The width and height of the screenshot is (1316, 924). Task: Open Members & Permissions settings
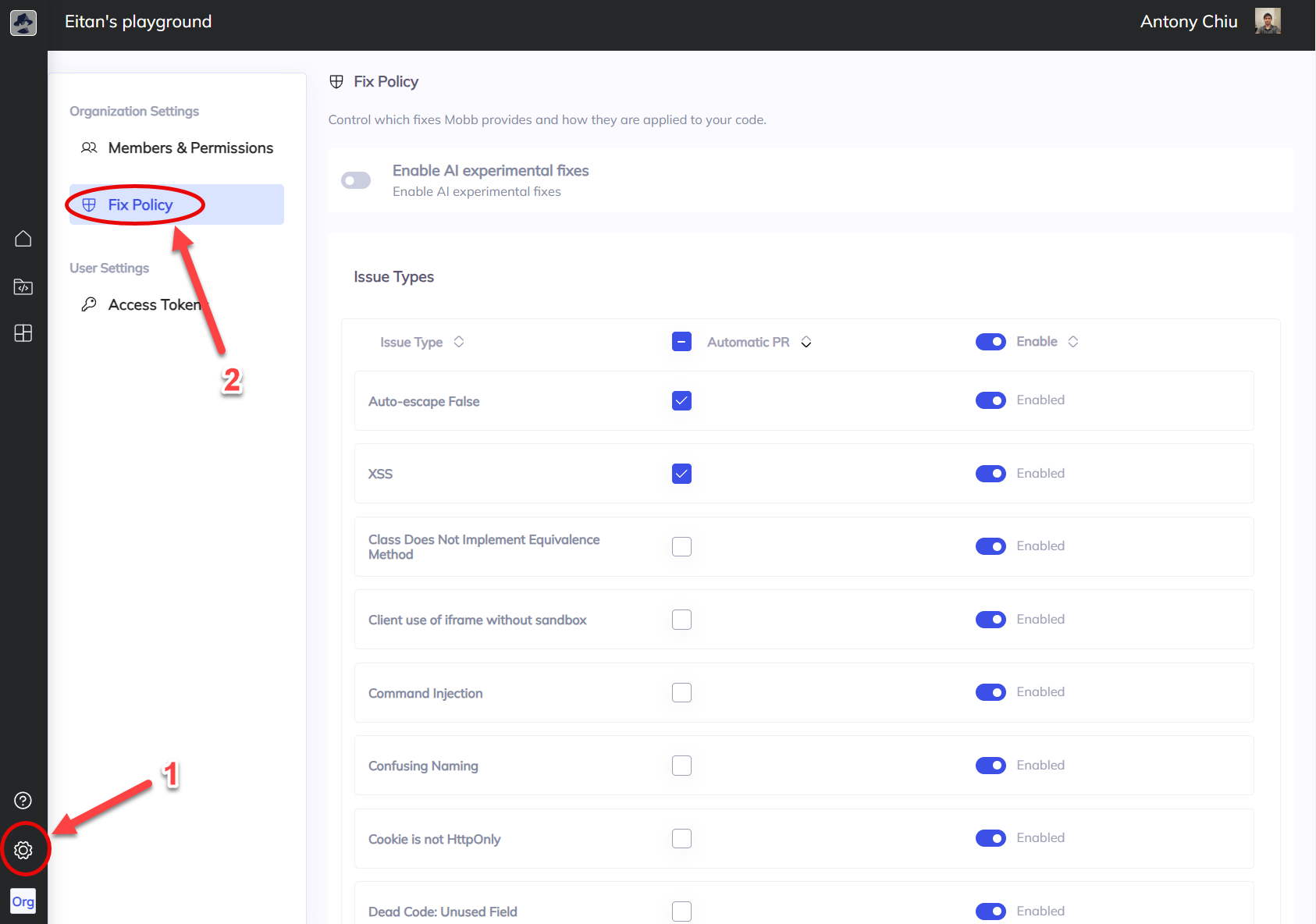pos(190,148)
